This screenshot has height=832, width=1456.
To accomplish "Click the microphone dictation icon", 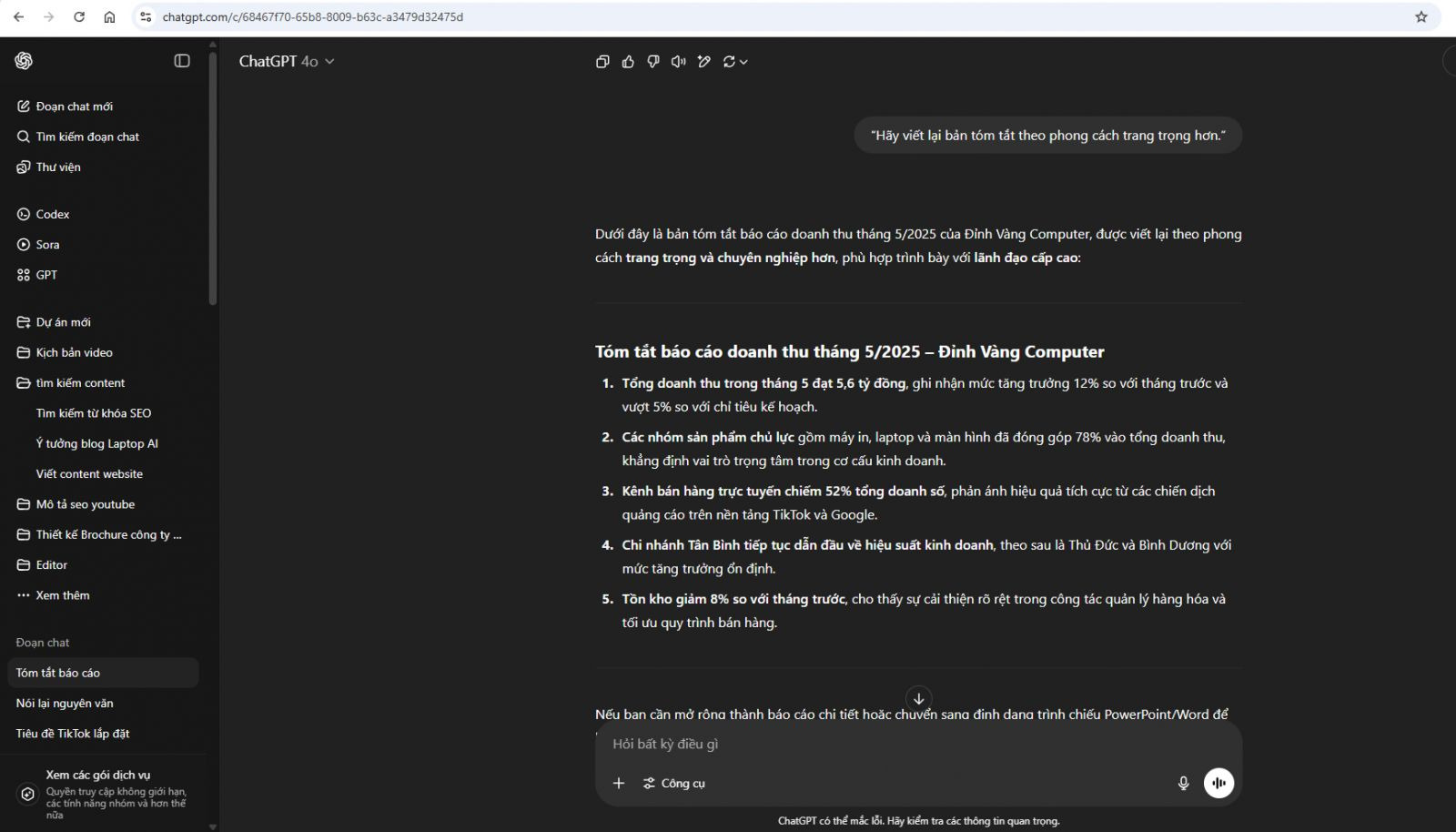I will pyautogui.click(x=1183, y=783).
